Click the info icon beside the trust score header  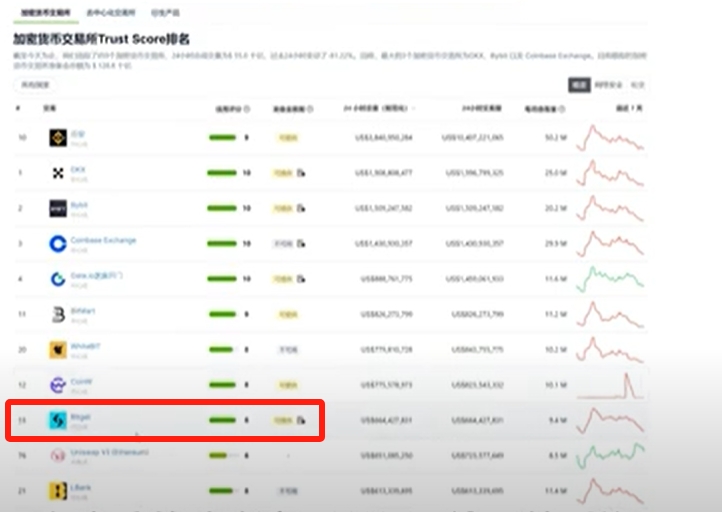click(246, 108)
